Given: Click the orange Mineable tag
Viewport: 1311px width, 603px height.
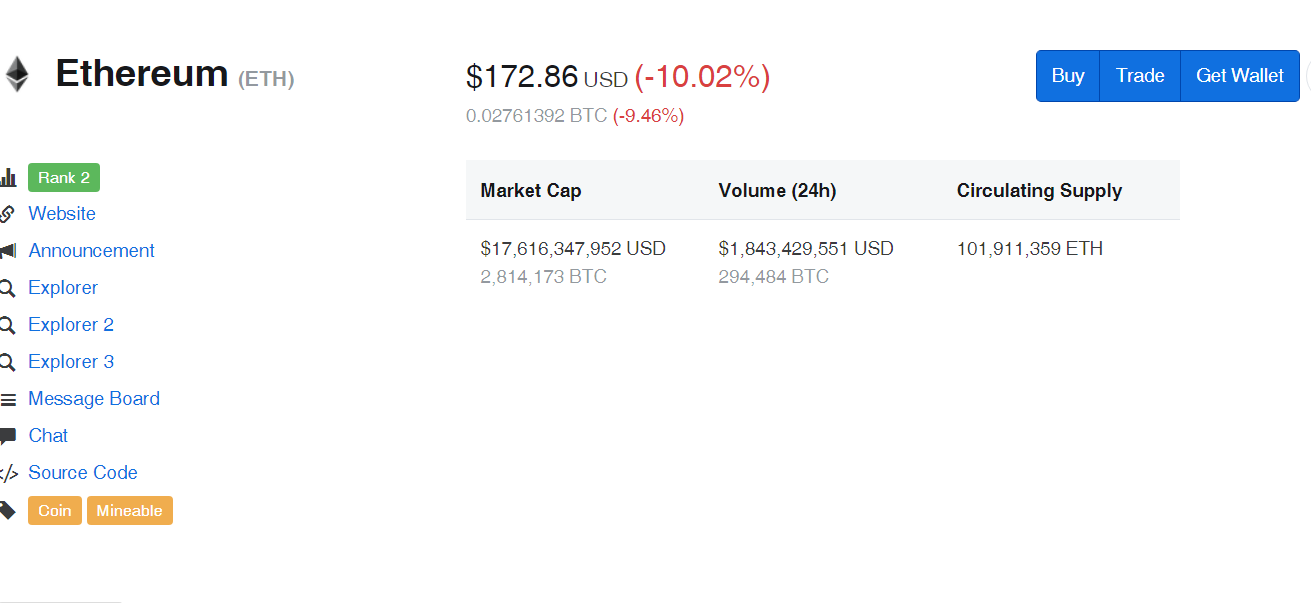Looking at the screenshot, I should (x=130, y=511).
